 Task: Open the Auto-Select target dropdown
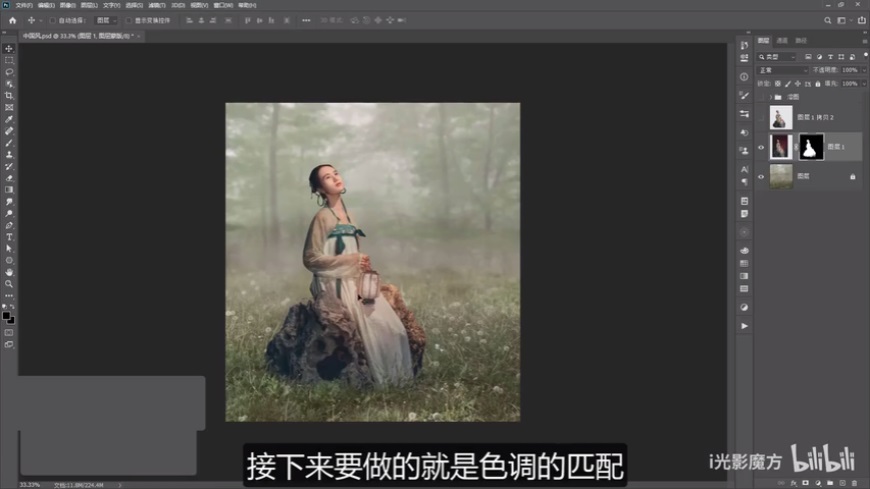coord(107,21)
